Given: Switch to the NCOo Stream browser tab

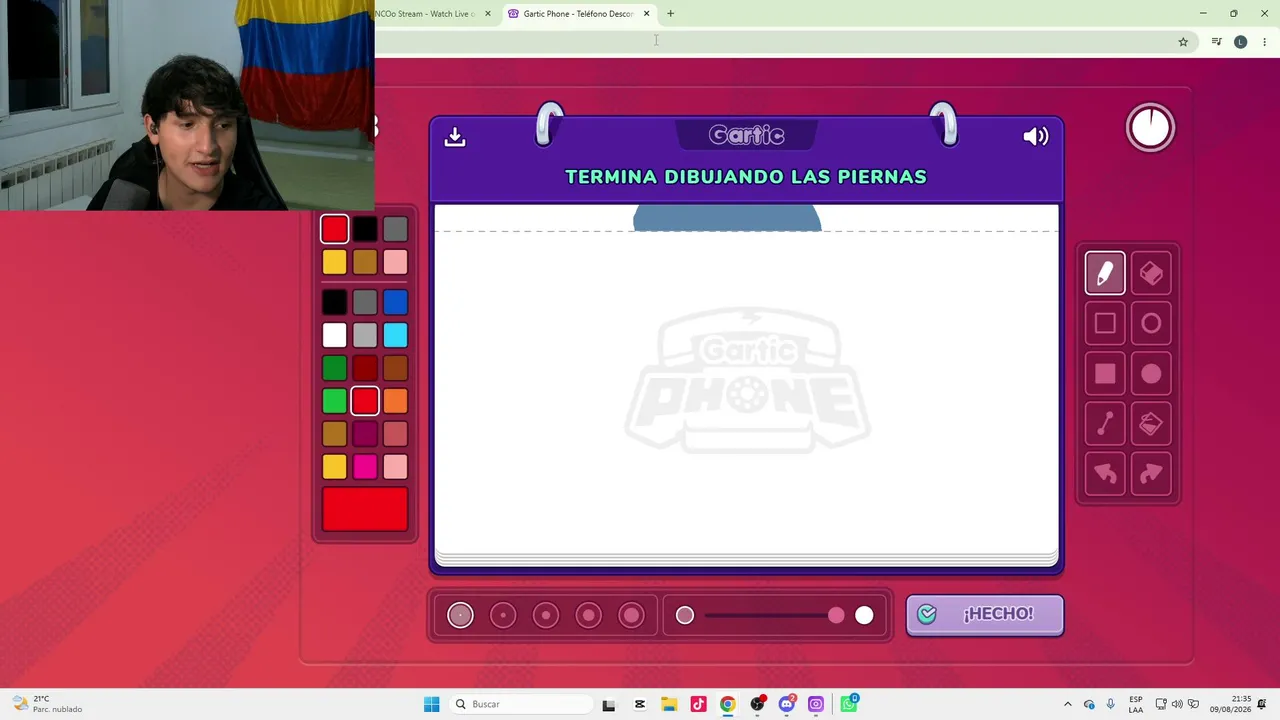Looking at the screenshot, I should pyautogui.click(x=426, y=14).
